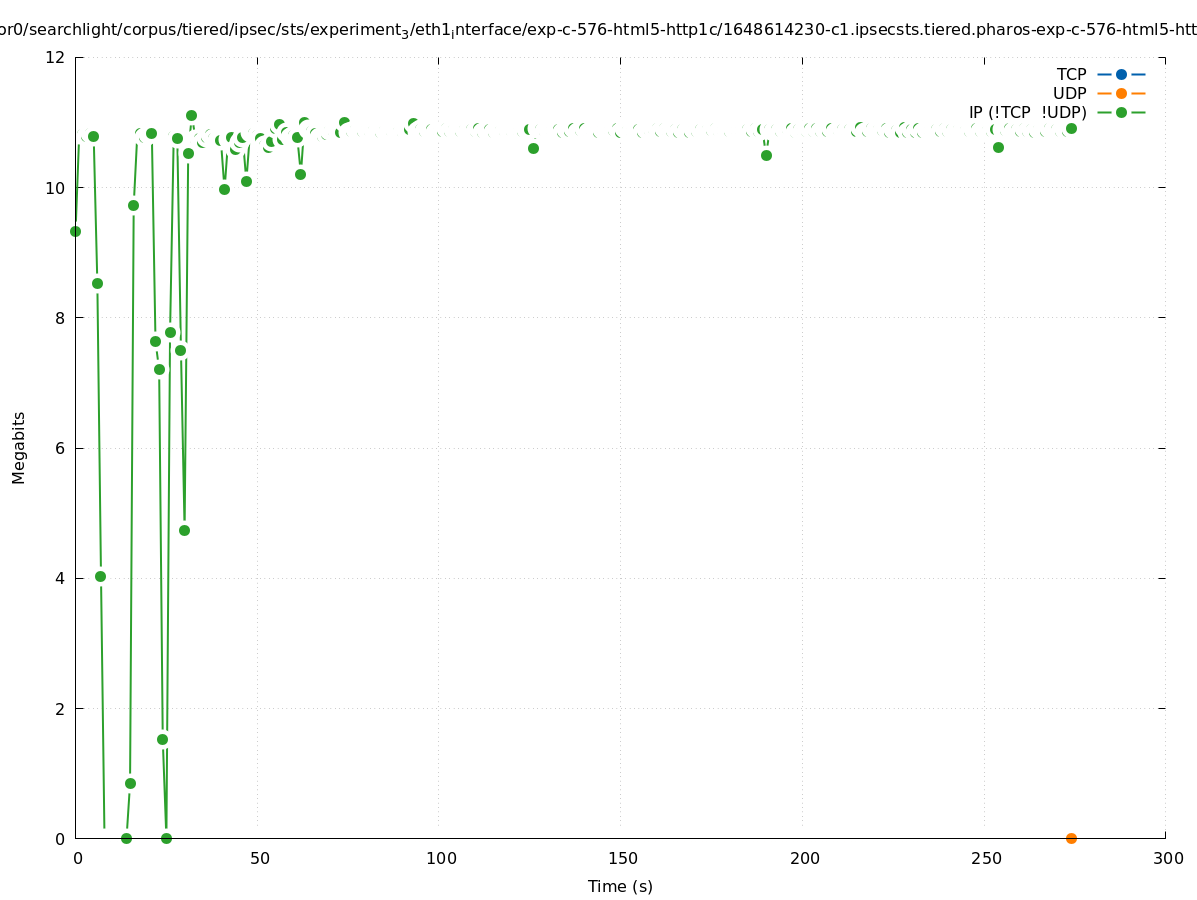Click the blue TCP legend marker
The height and width of the screenshot is (900, 1197).
1121,74
